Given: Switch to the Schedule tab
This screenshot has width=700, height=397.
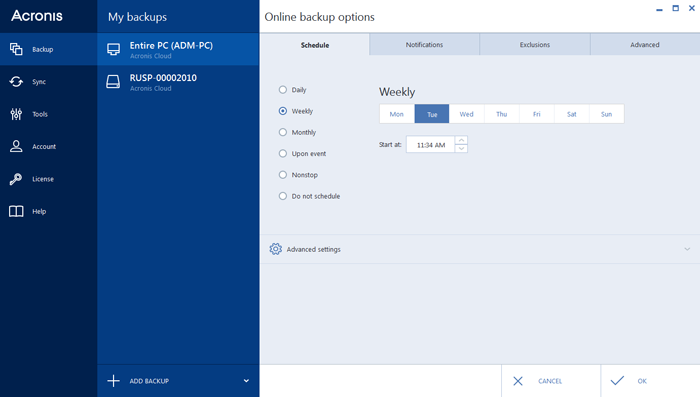Looking at the screenshot, I should coord(315,45).
